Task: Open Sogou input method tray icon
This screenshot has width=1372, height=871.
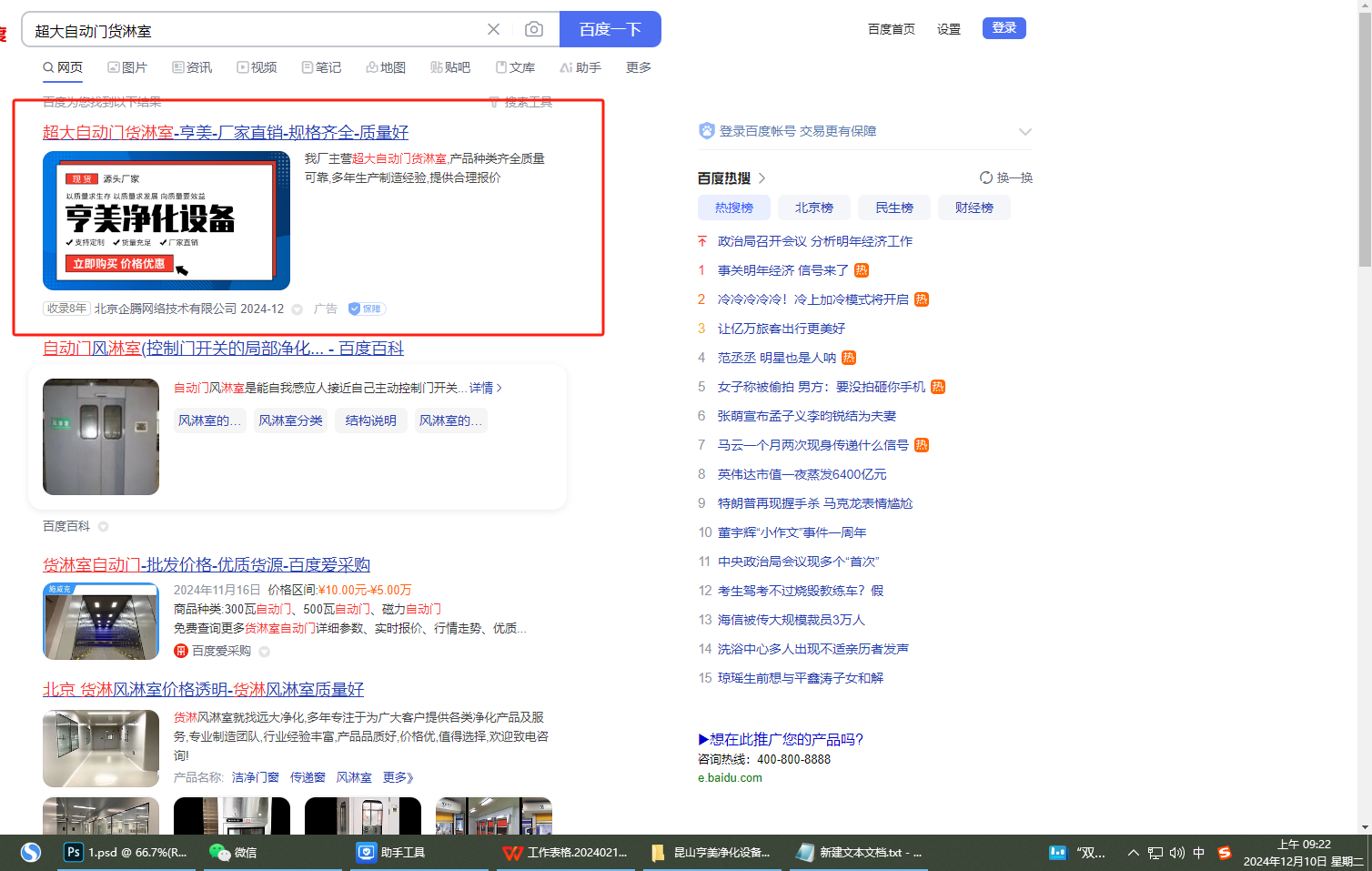Action: 1225,853
